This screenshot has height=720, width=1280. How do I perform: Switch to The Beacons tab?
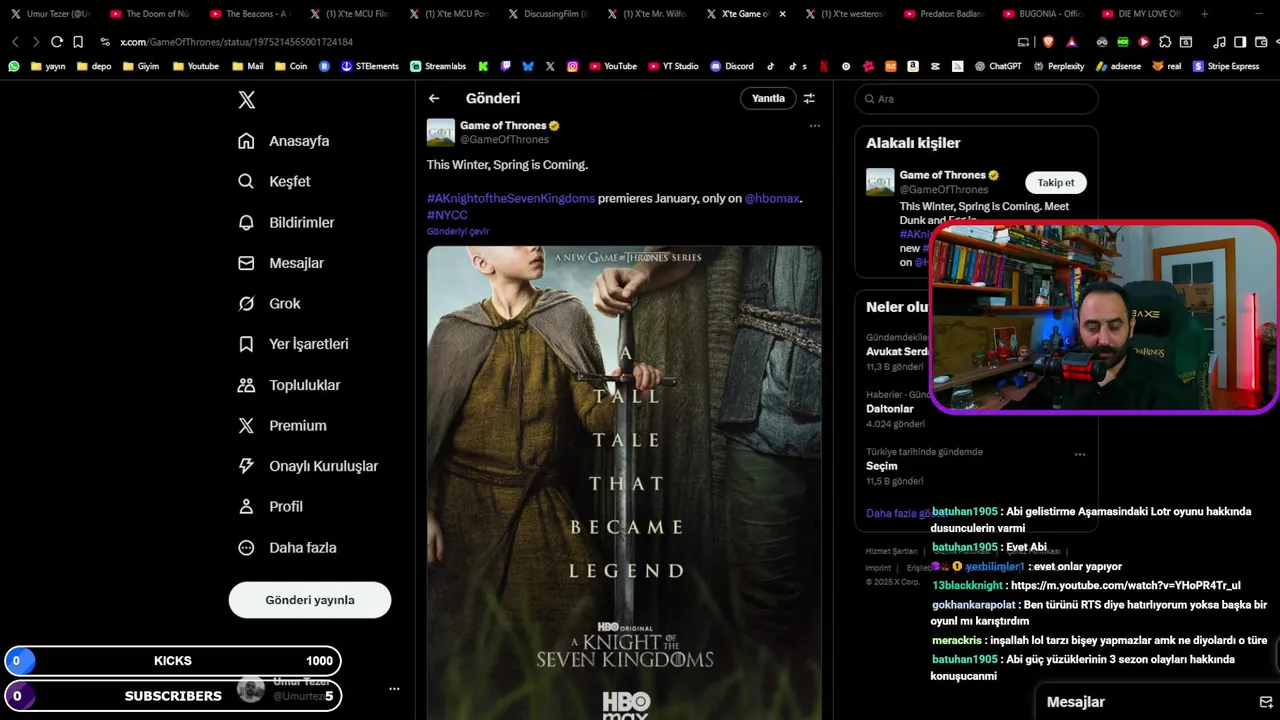pyautogui.click(x=248, y=14)
